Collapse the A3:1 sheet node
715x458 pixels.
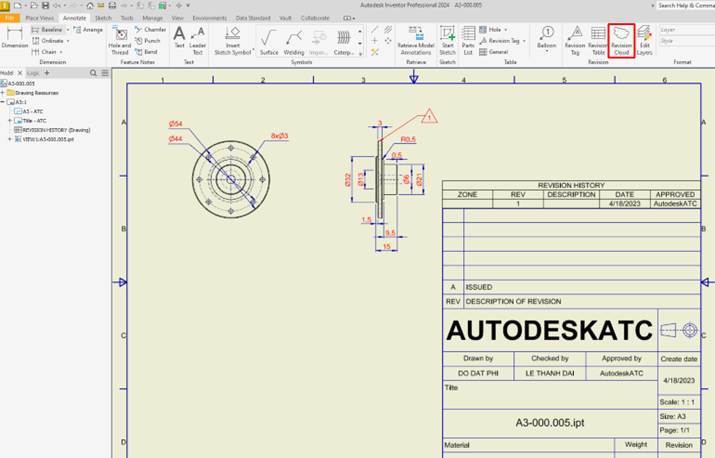[x=3, y=102]
